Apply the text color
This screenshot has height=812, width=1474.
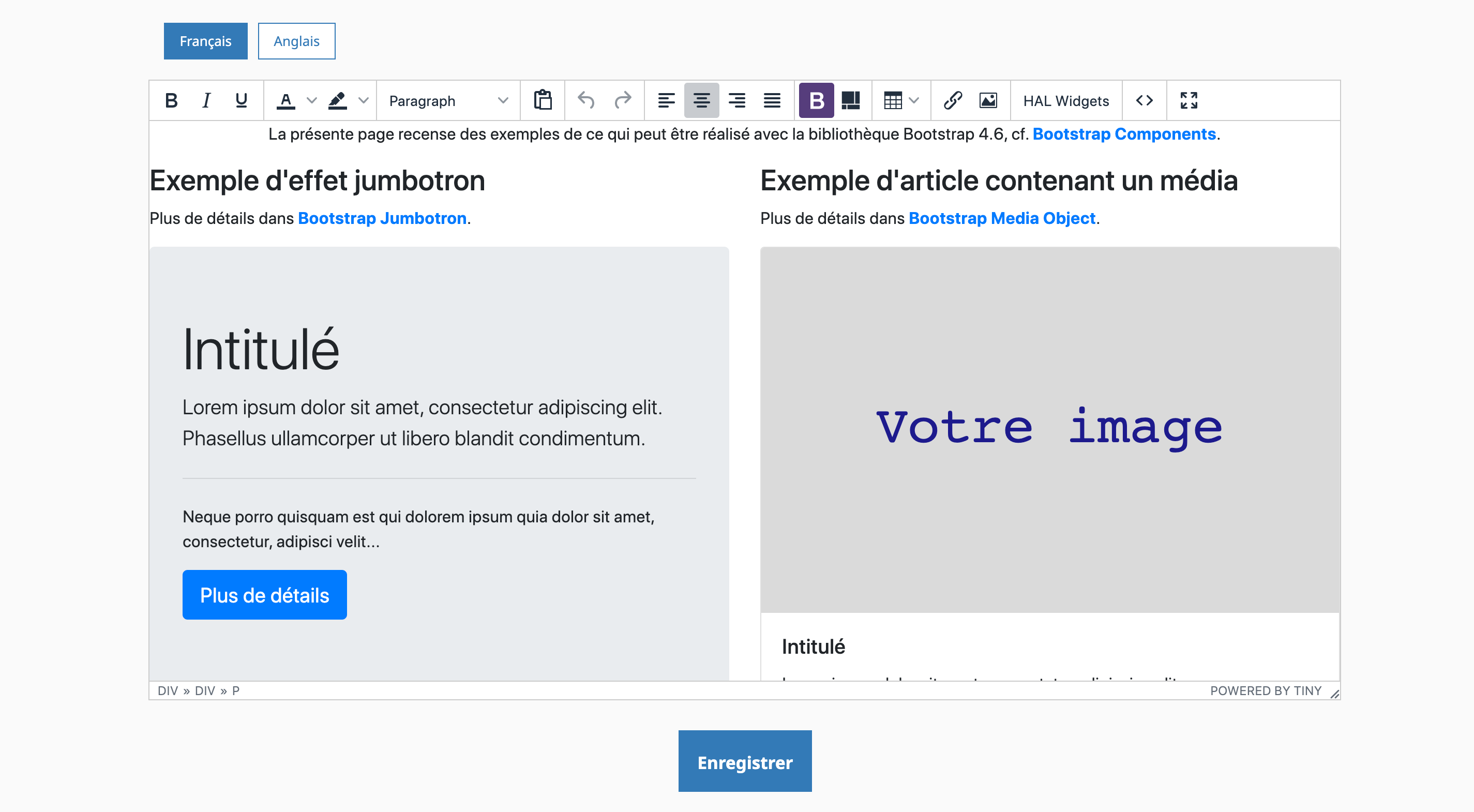(x=285, y=101)
